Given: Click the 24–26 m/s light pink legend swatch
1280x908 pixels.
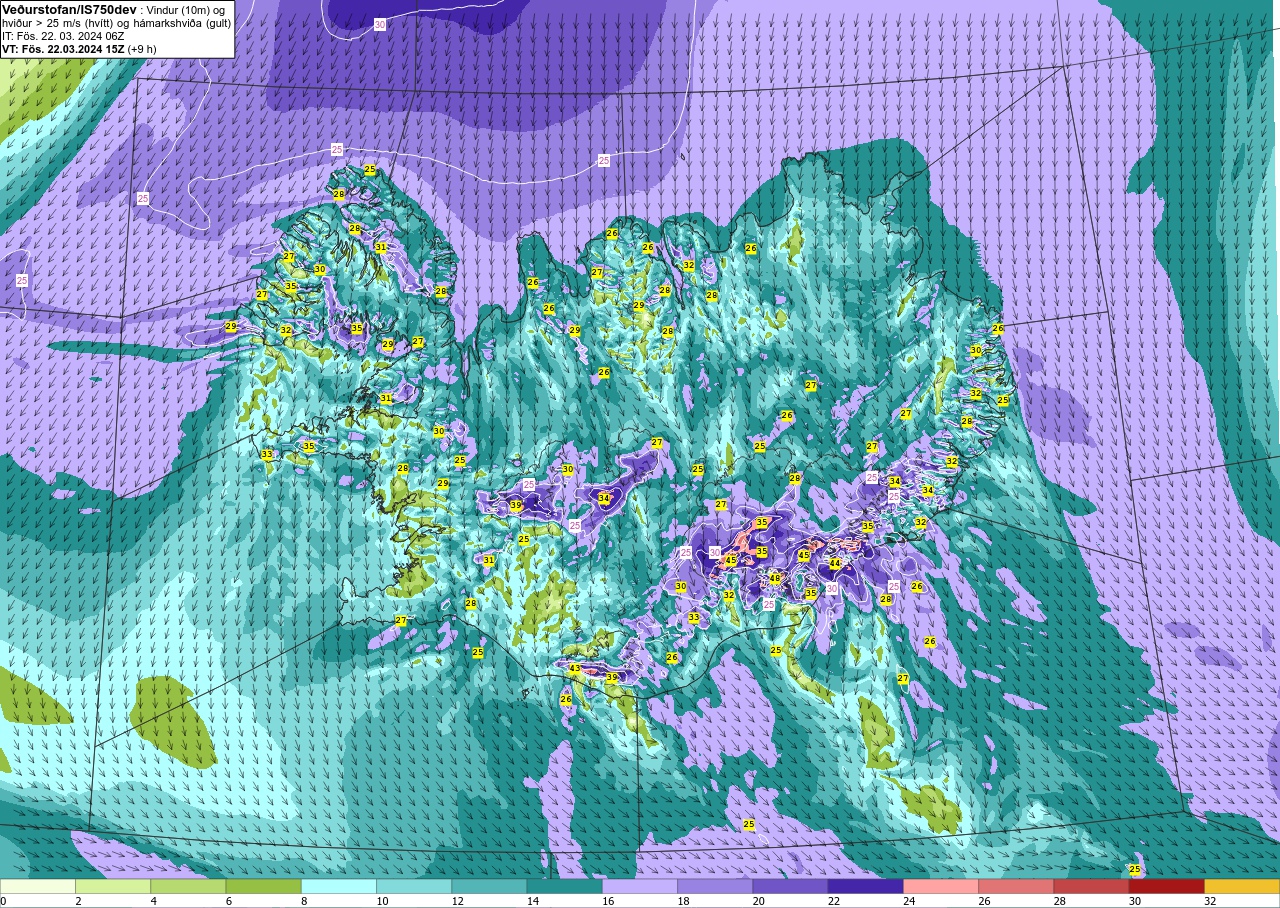Looking at the screenshot, I should (x=941, y=886).
